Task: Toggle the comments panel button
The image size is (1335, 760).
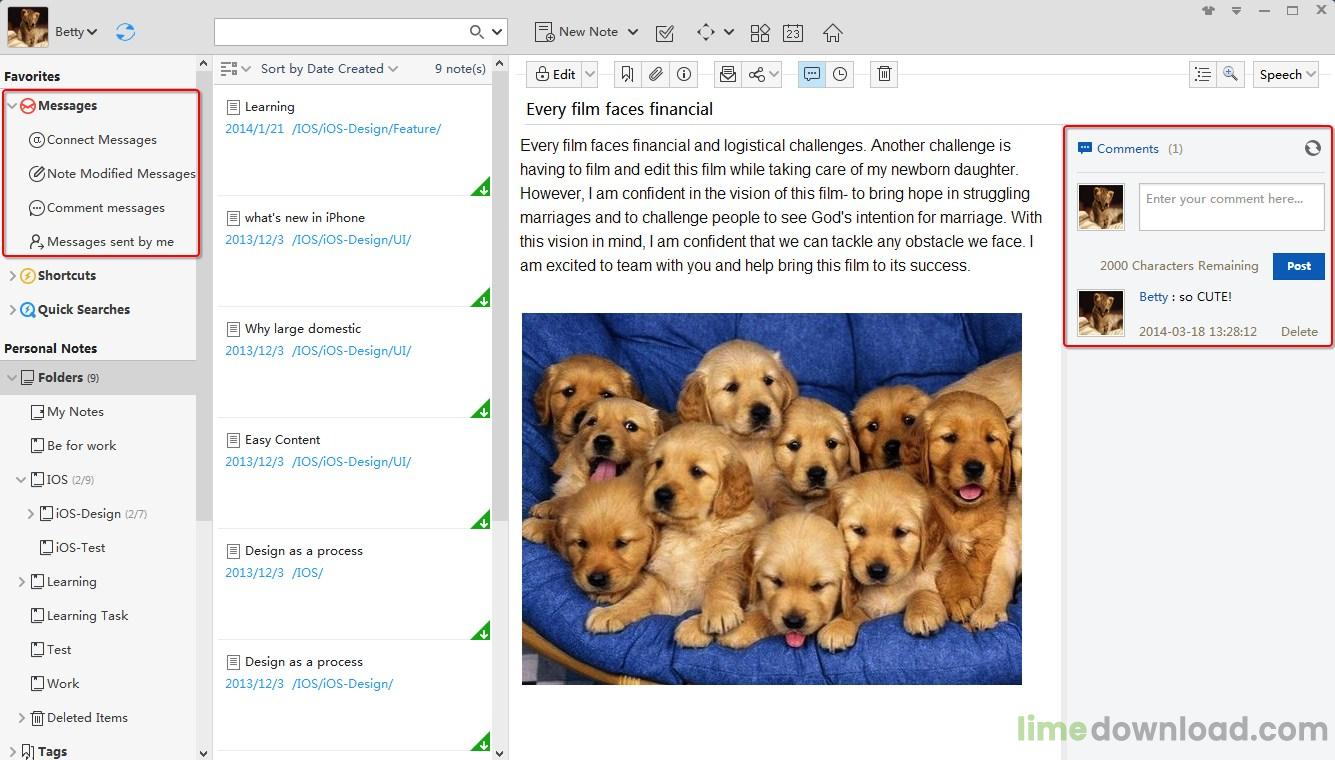Action: point(812,74)
